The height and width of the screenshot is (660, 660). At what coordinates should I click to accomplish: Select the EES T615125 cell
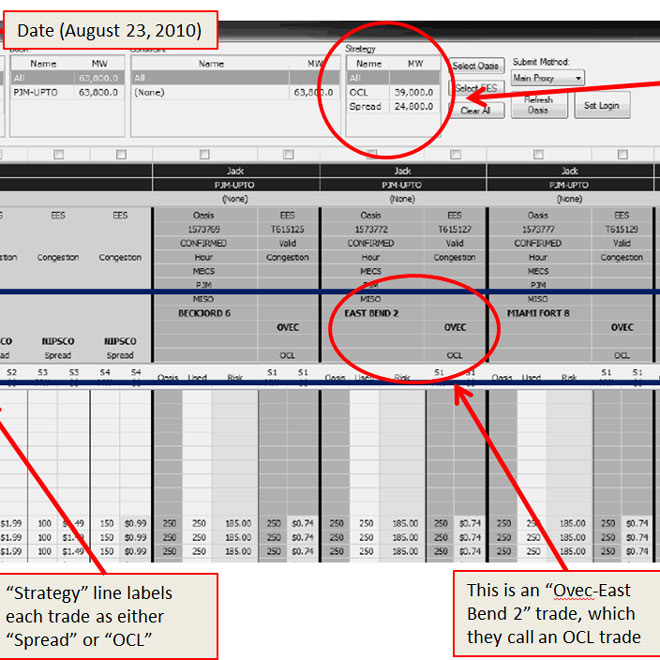pos(287,229)
